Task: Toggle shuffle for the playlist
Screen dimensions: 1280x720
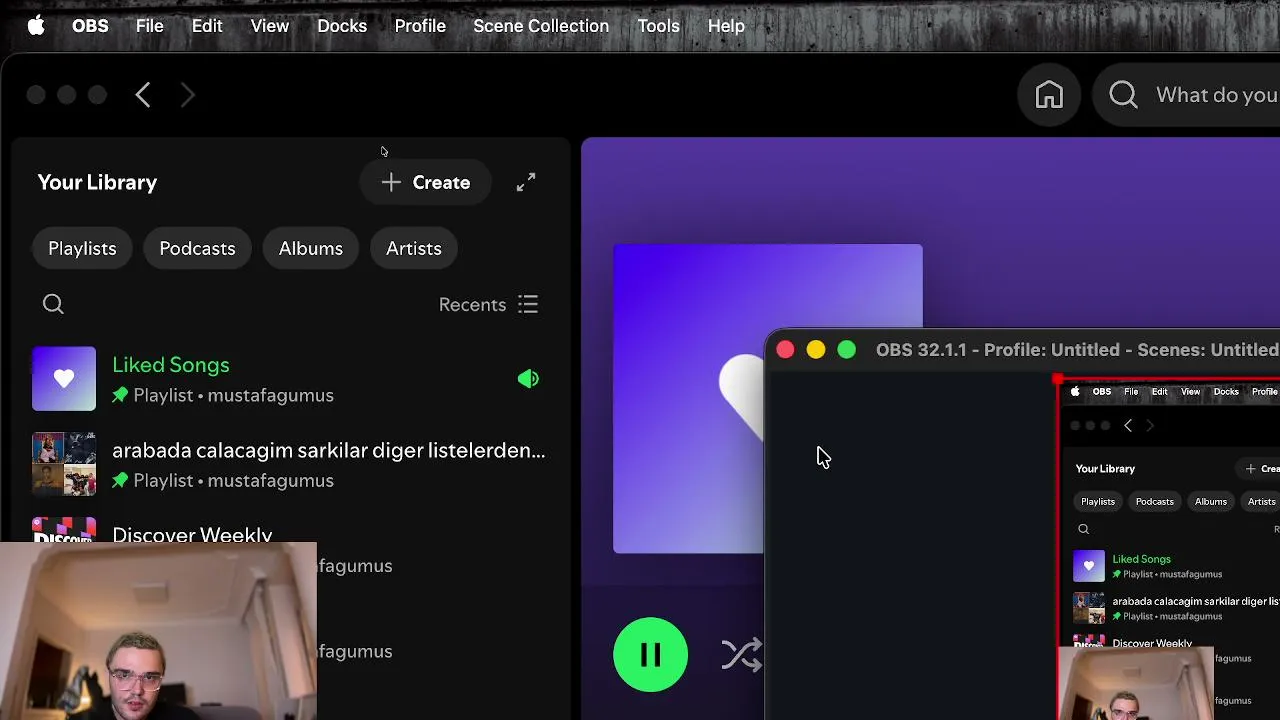Action: (741, 655)
